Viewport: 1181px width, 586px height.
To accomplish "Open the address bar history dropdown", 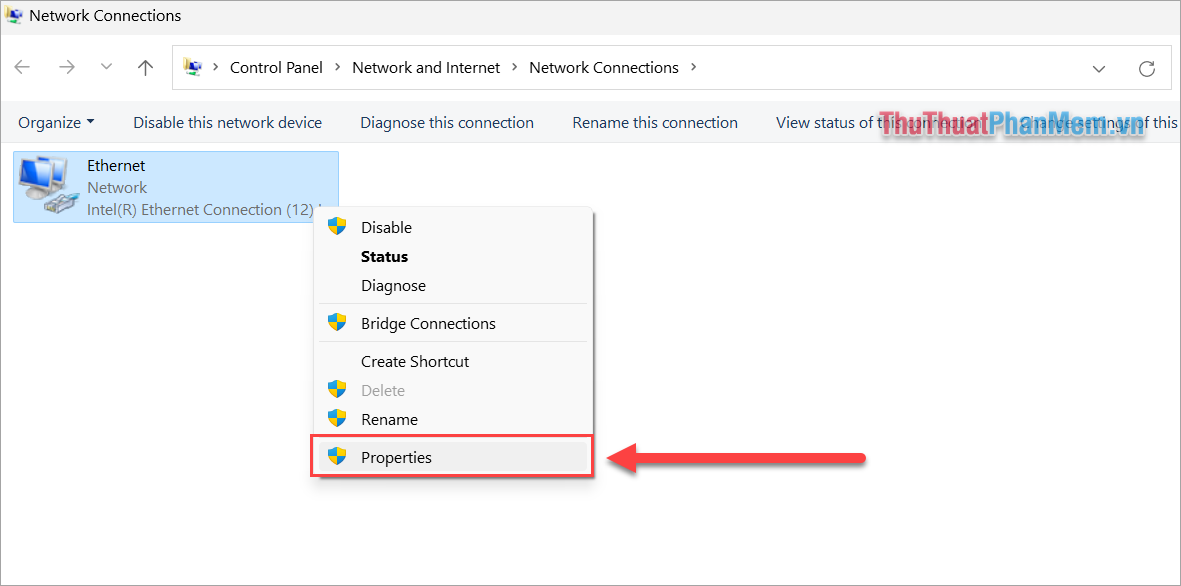I will 1099,68.
